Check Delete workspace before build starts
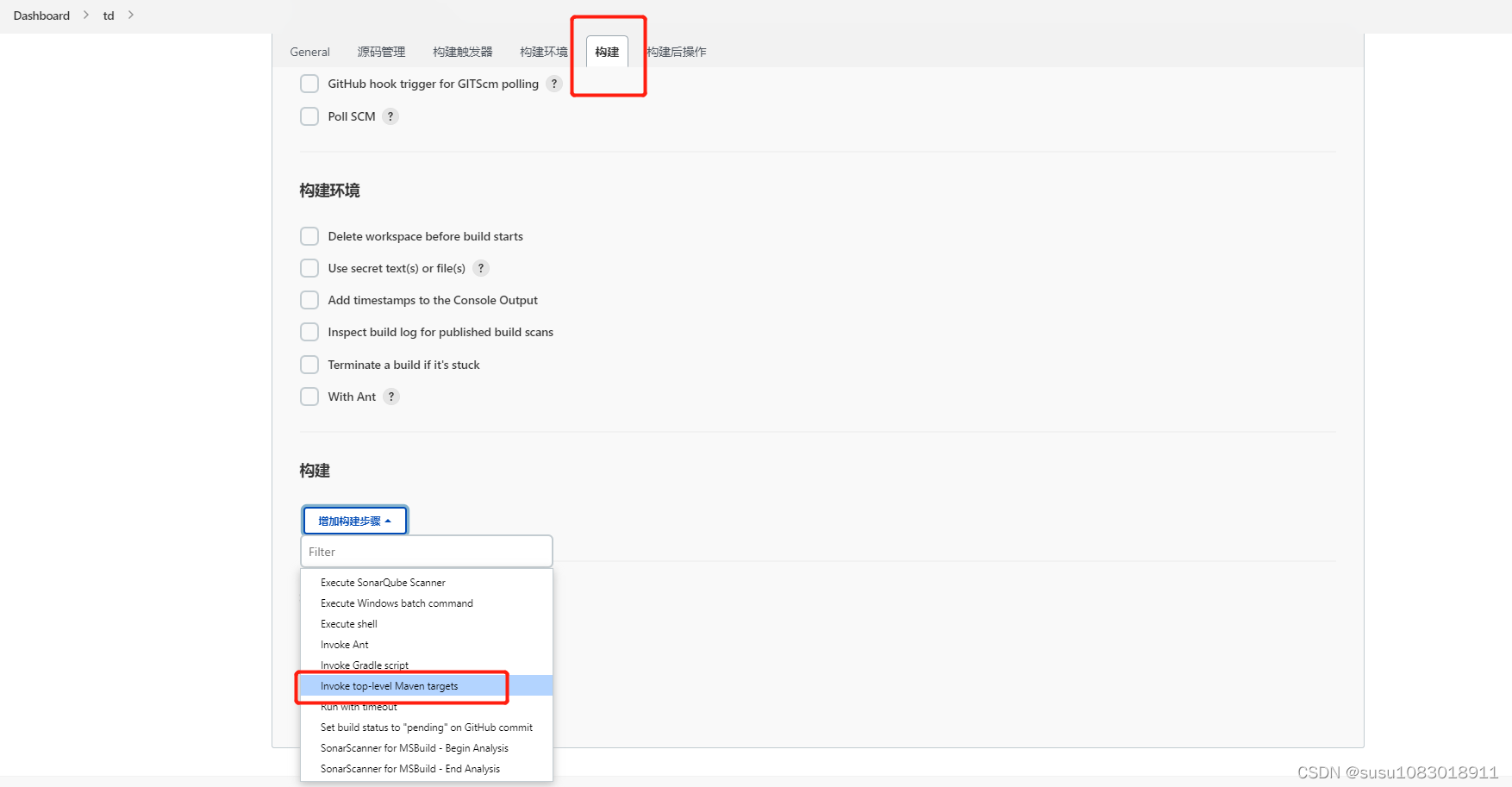This screenshot has height=787, width=1512. coord(309,235)
